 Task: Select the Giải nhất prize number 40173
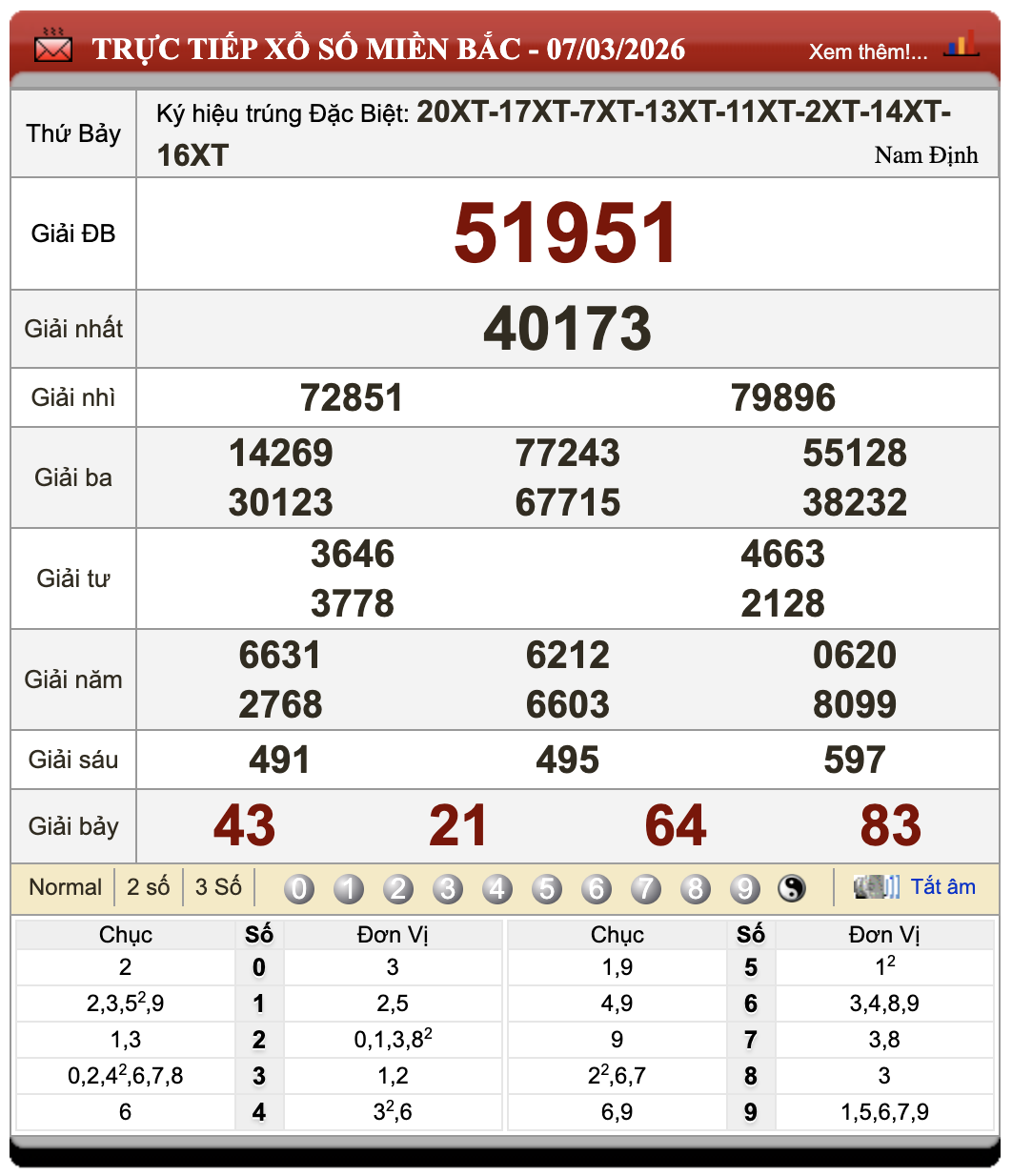pyautogui.click(x=569, y=329)
